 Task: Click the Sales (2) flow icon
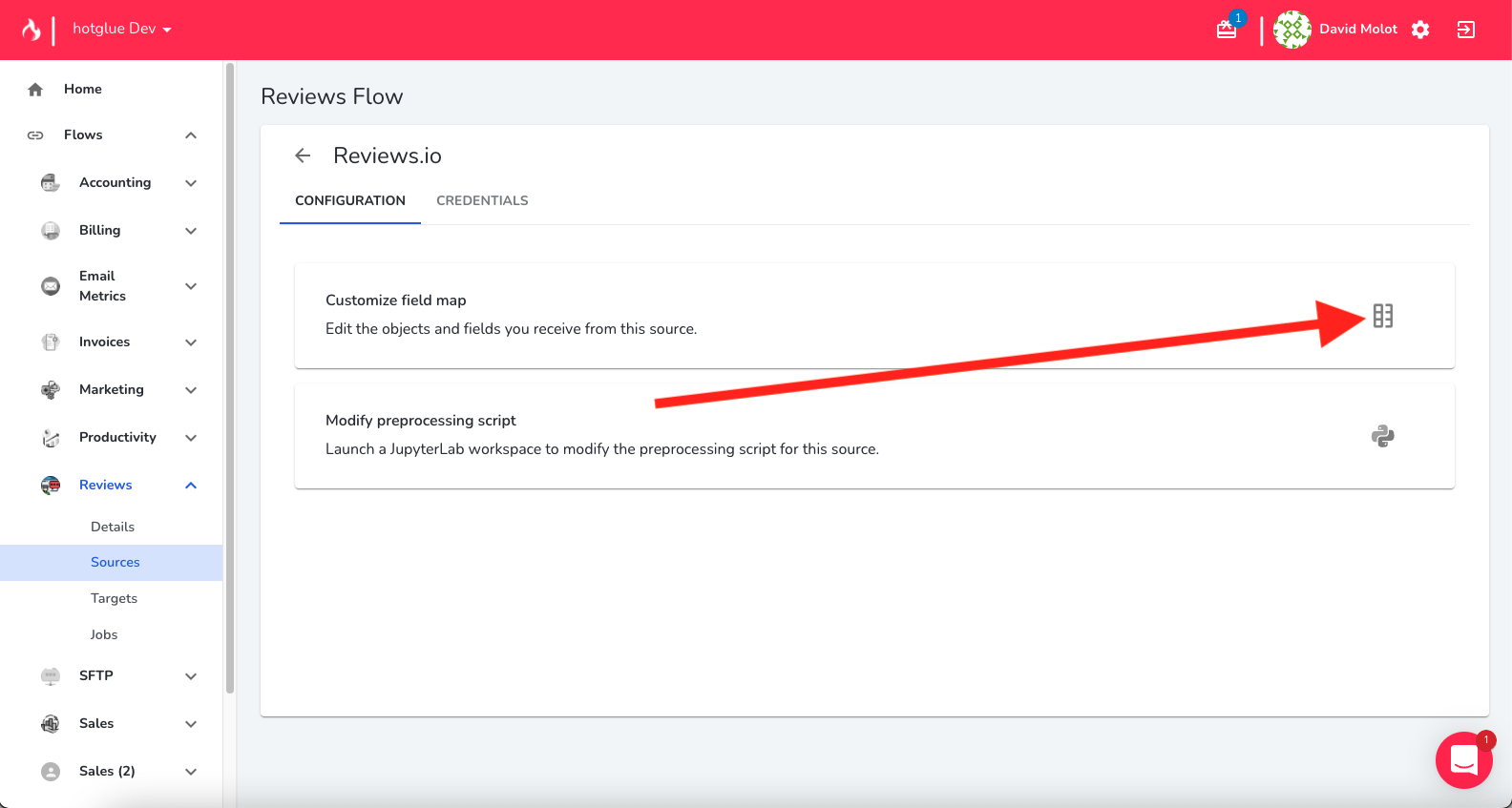[51, 771]
